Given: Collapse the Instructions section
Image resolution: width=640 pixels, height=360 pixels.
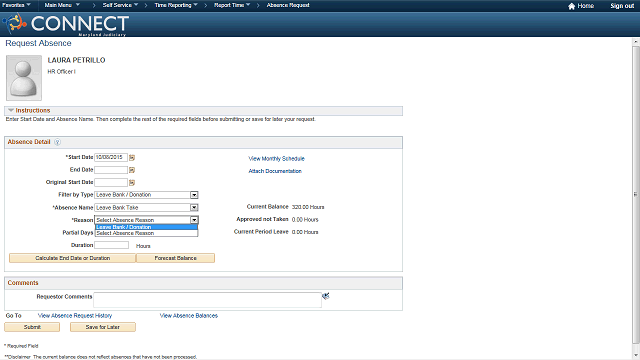Looking at the screenshot, I should click(11, 110).
